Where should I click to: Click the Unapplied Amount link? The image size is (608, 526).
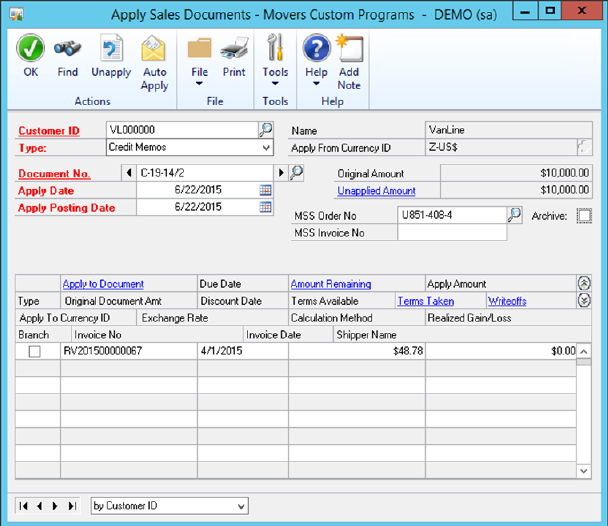(x=376, y=191)
